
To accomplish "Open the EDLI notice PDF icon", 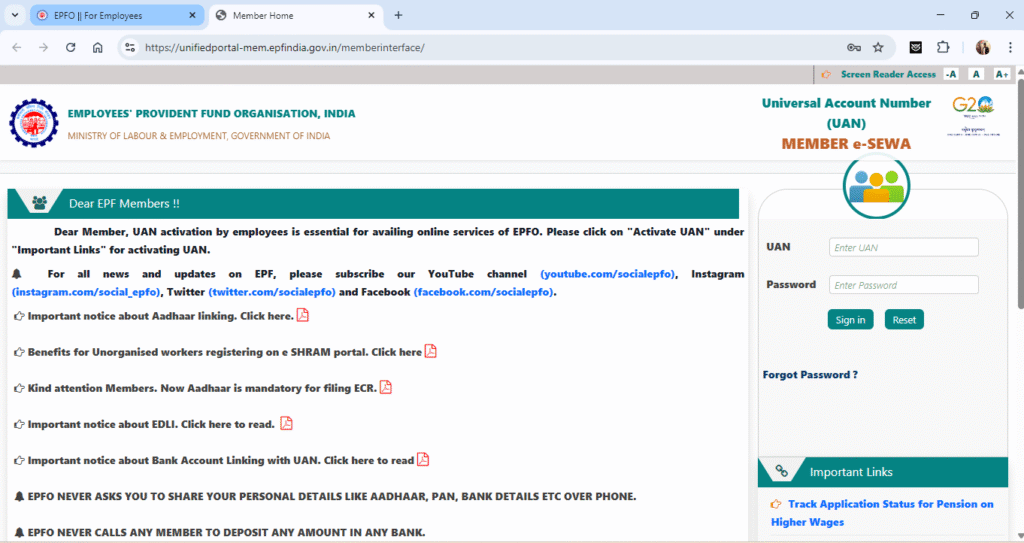I will 286,423.
